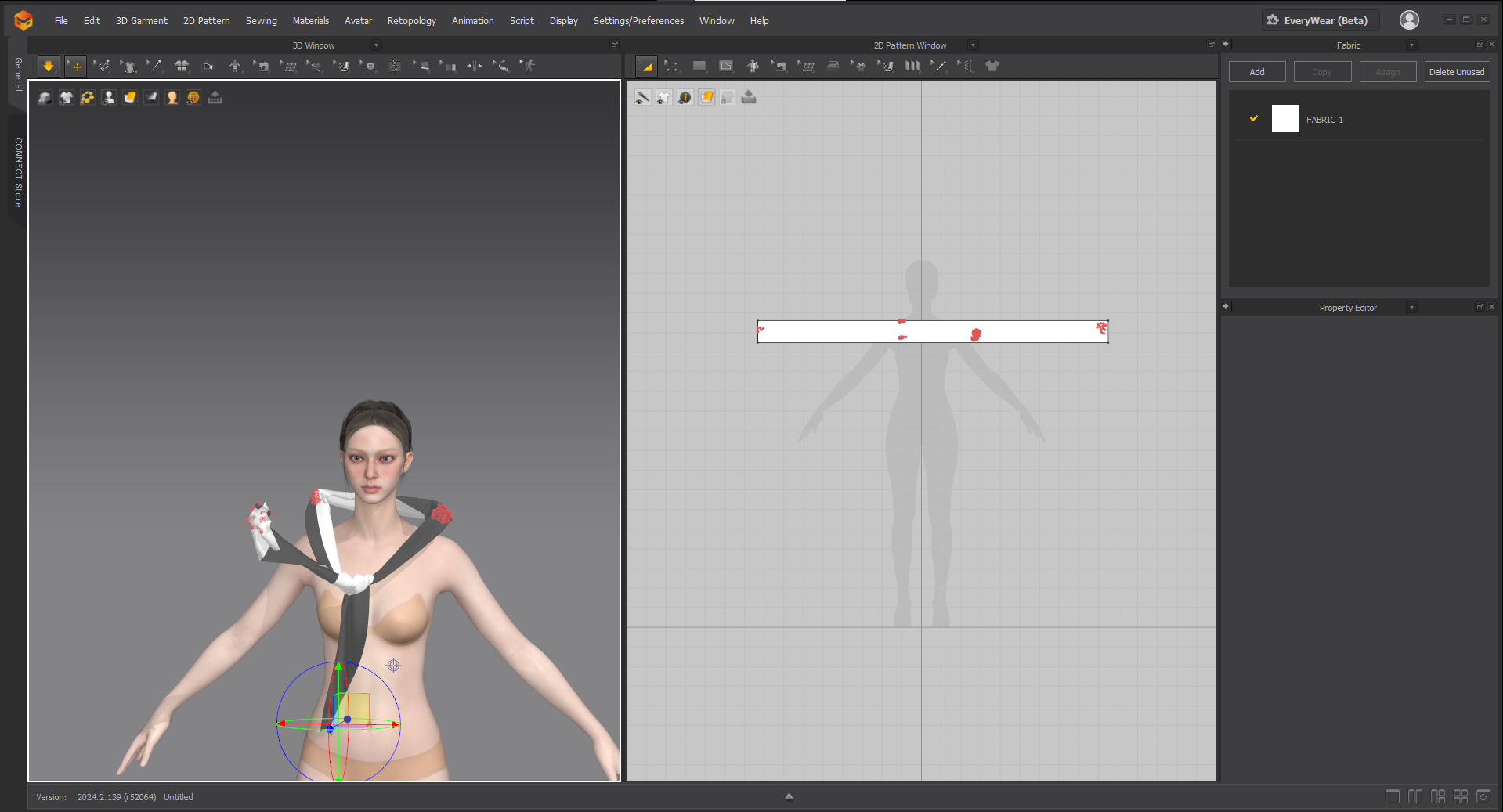Select the Pleats fold tool in 2D toolbar
Image resolution: width=1503 pixels, height=812 pixels.
point(912,67)
